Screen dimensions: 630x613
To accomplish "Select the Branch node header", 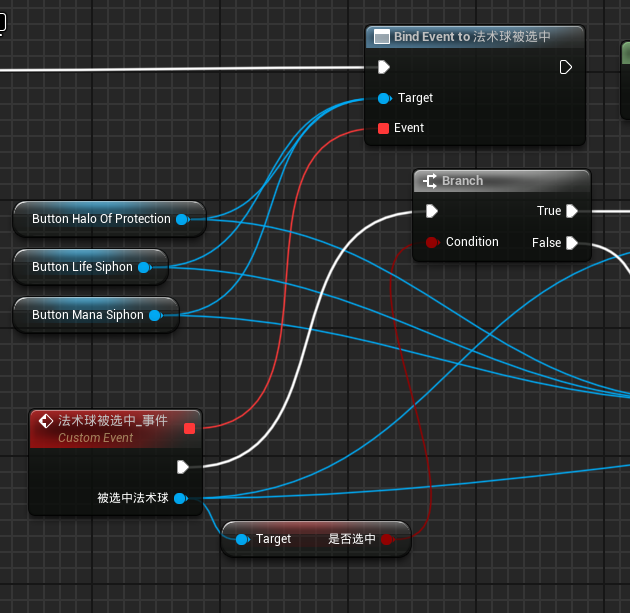I will 502,181.
